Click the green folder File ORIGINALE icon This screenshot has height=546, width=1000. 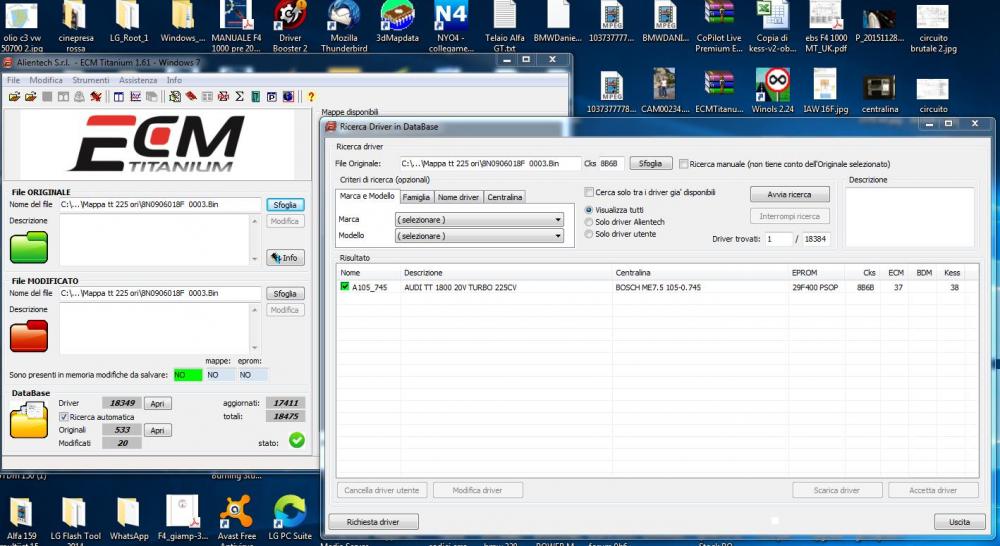[x=29, y=247]
